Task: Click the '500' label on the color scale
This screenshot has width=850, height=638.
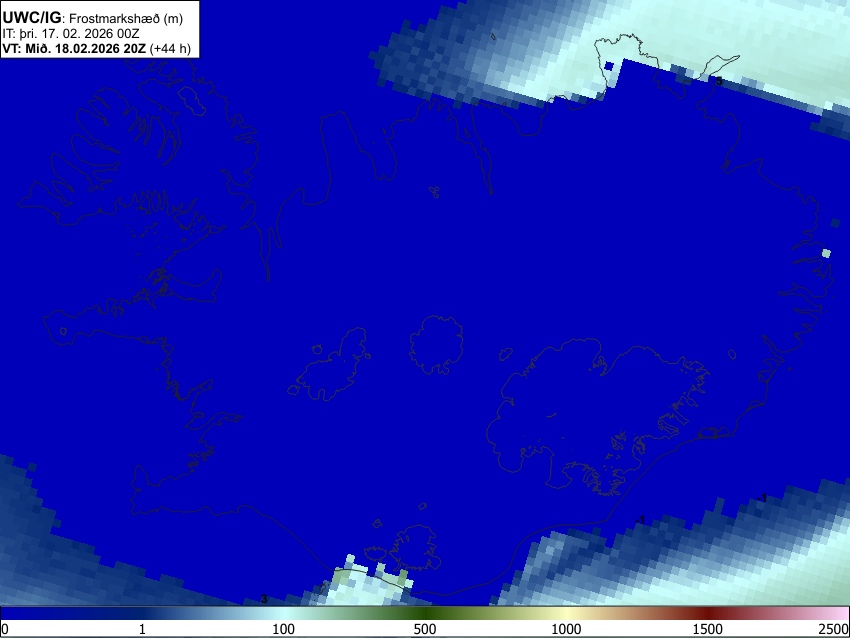Action: point(425,629)
